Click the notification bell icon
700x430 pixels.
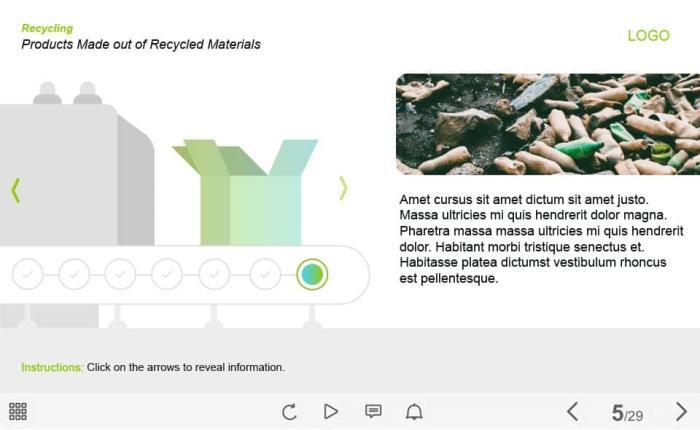414,411
